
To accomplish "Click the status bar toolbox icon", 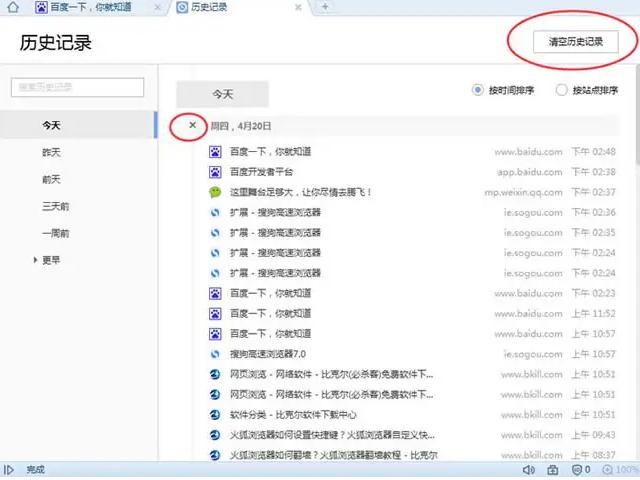I will [553, 470].
